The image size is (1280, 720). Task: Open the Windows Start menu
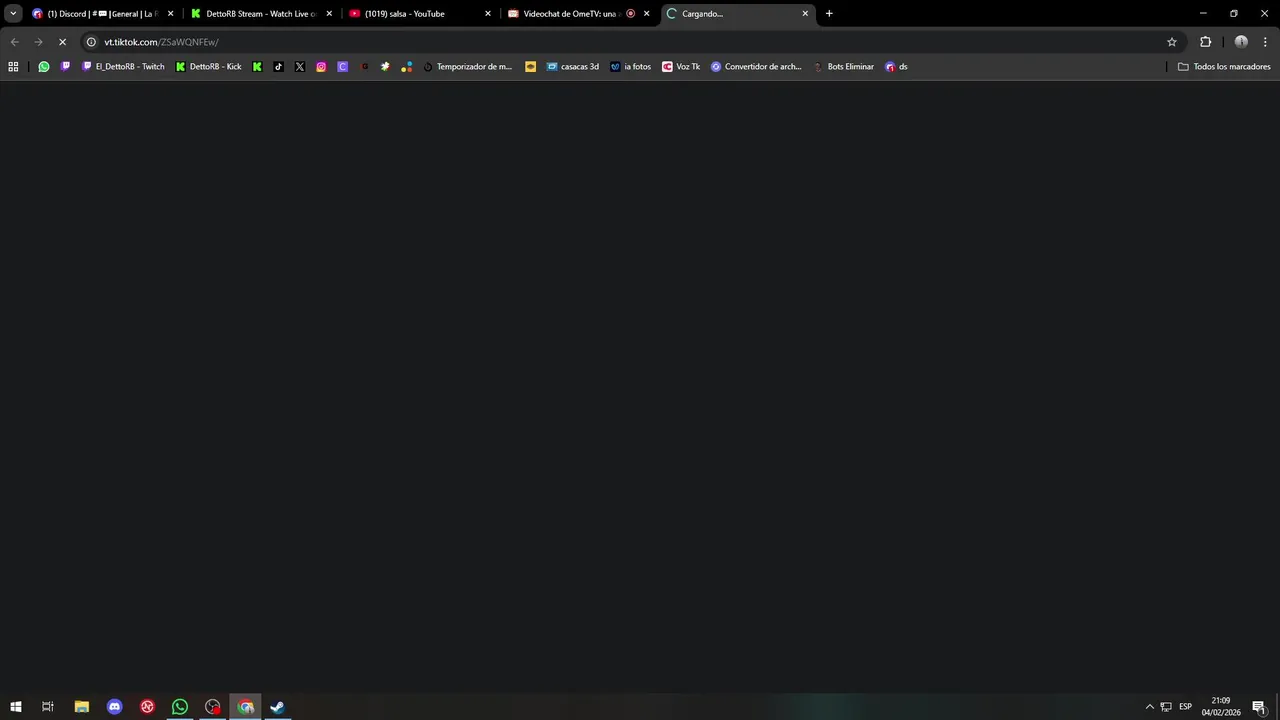[x=16, y=707]
